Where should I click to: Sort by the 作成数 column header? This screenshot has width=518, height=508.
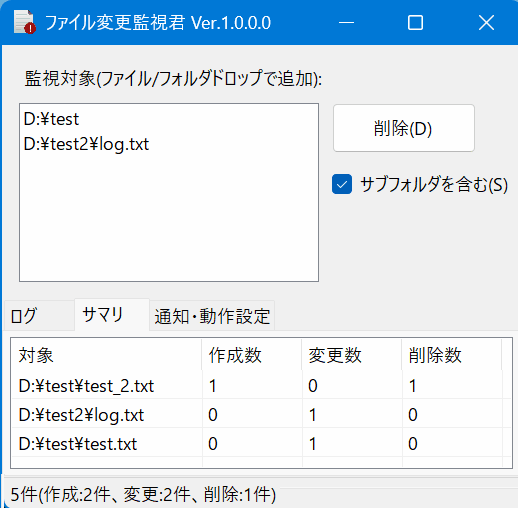[x=252, y=355]
